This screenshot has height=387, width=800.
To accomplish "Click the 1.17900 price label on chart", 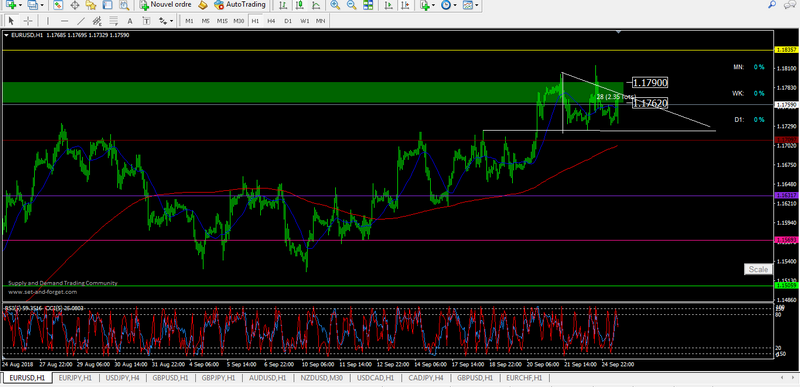I will pos(650,83).
